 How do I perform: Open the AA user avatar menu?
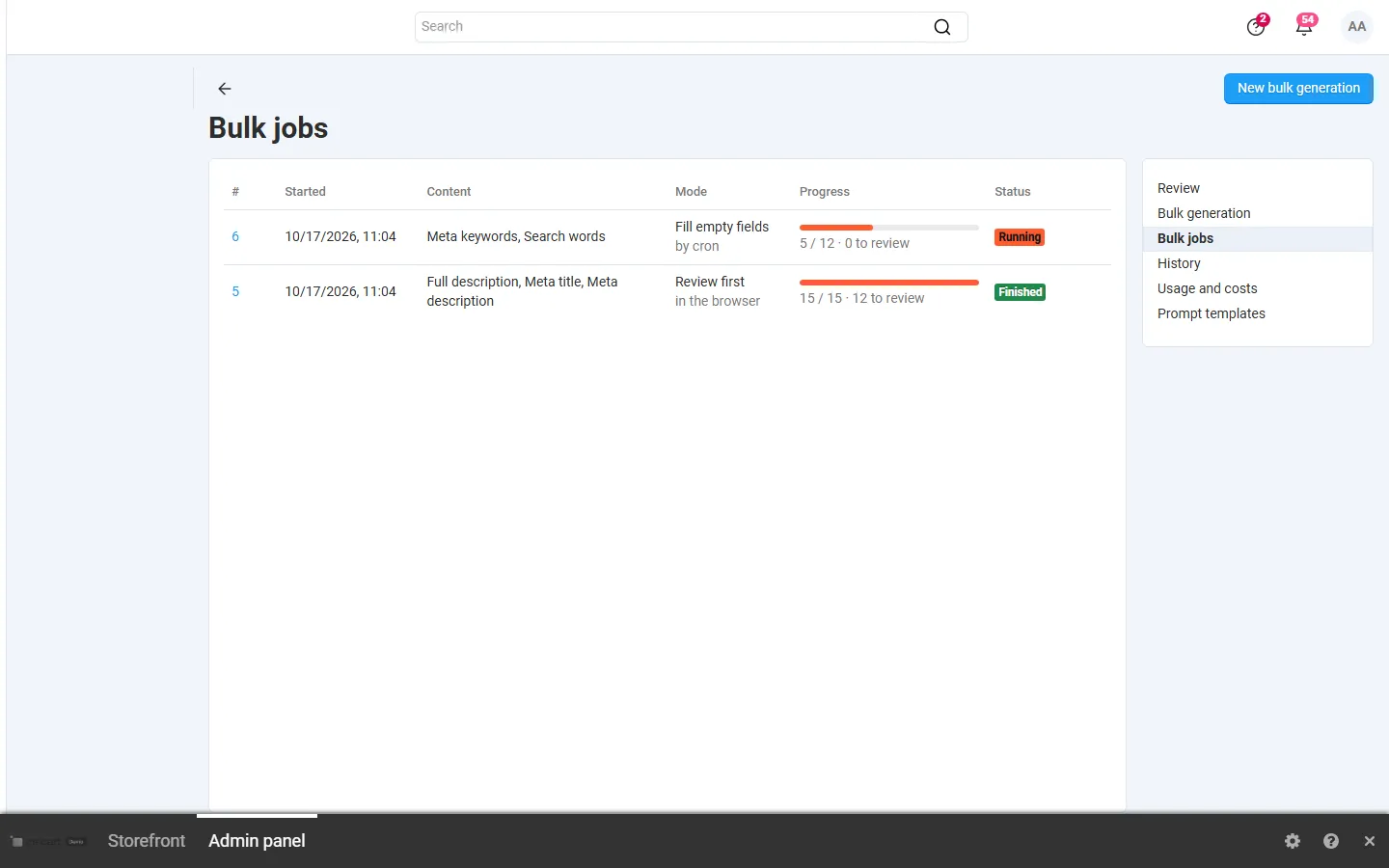(x=1357, y=27)
